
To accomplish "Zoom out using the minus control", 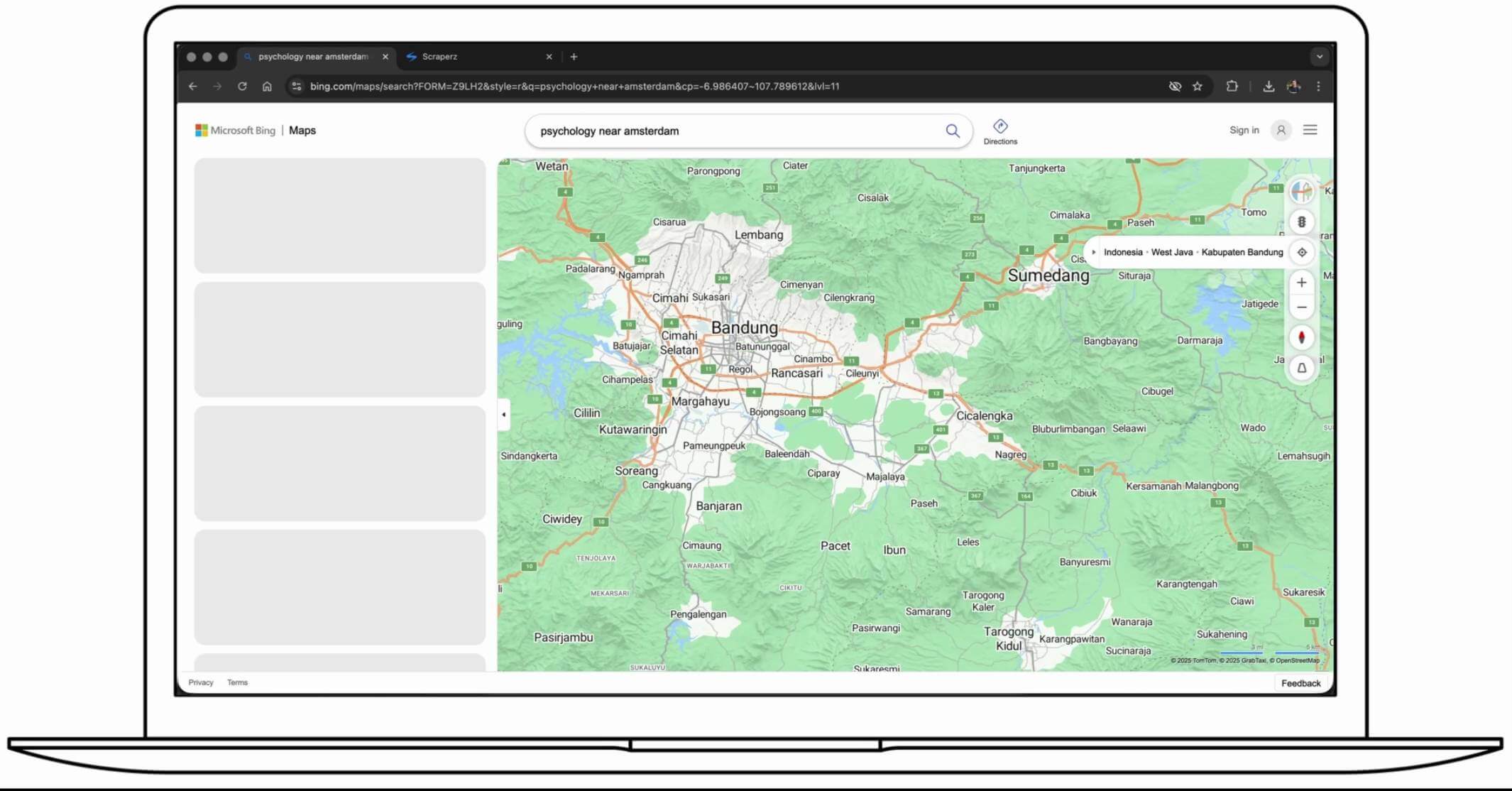I will 1301,307.
